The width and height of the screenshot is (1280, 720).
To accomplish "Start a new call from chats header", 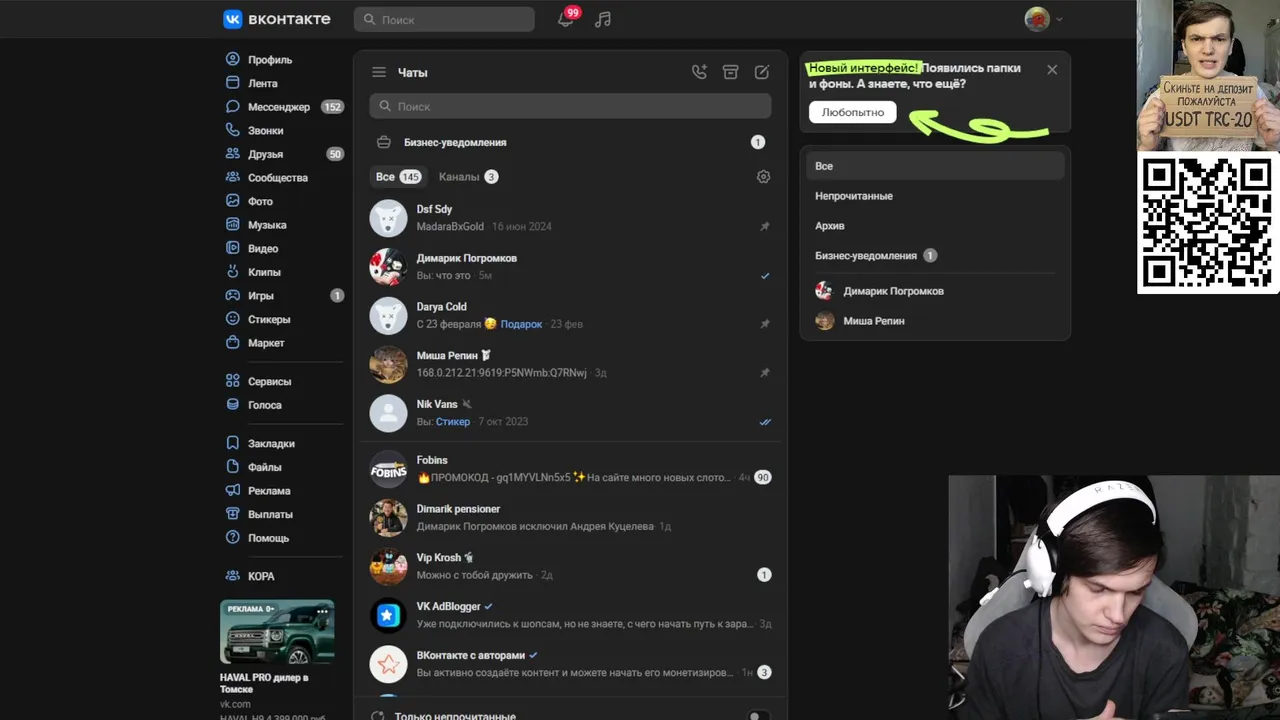I will tap(699, 72).
